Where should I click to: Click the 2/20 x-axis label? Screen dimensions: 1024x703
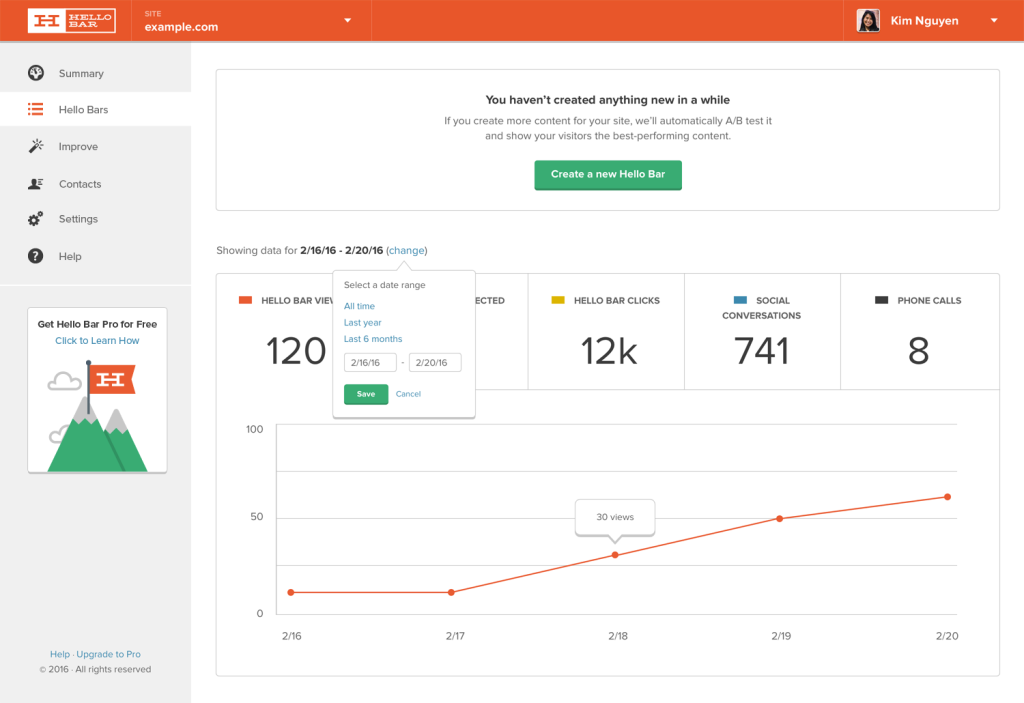pos(947,636)
